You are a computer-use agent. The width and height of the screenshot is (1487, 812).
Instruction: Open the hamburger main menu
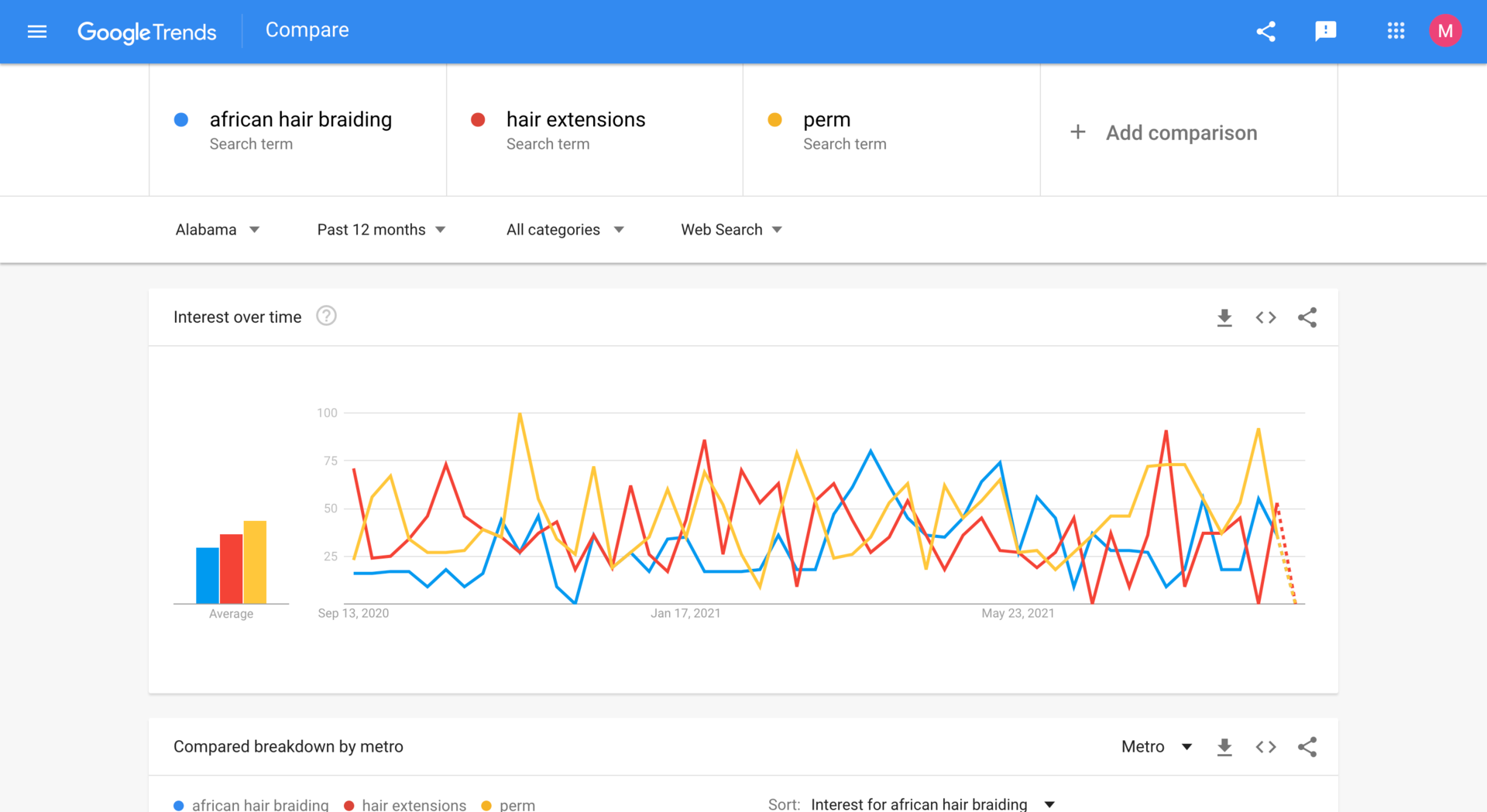36,32
